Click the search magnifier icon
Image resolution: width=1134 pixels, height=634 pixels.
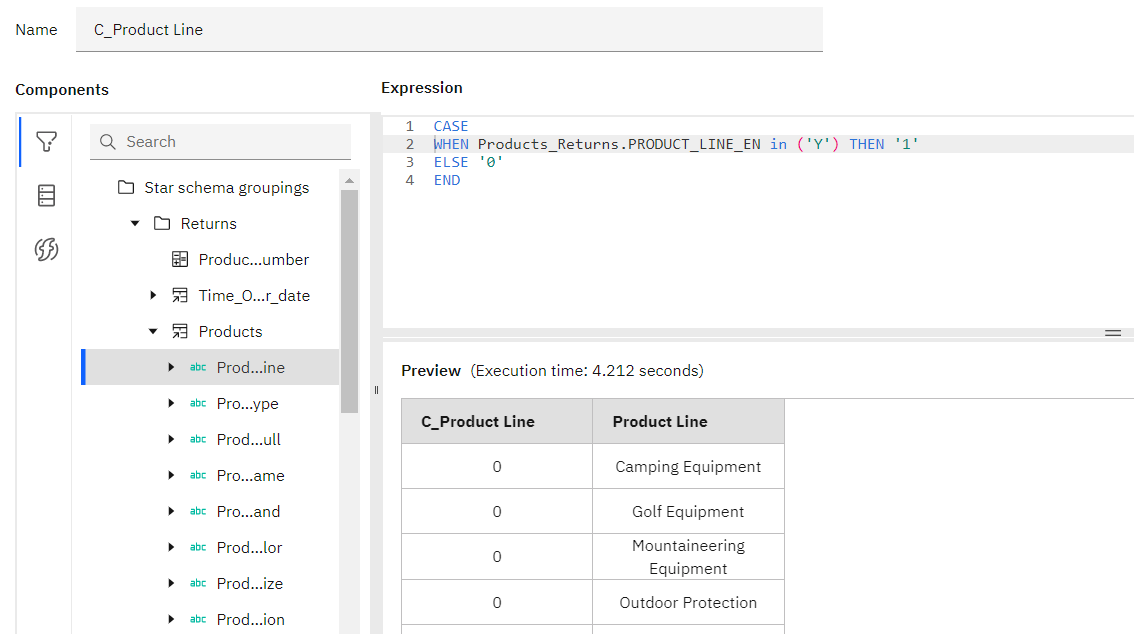tap(108, 142)
